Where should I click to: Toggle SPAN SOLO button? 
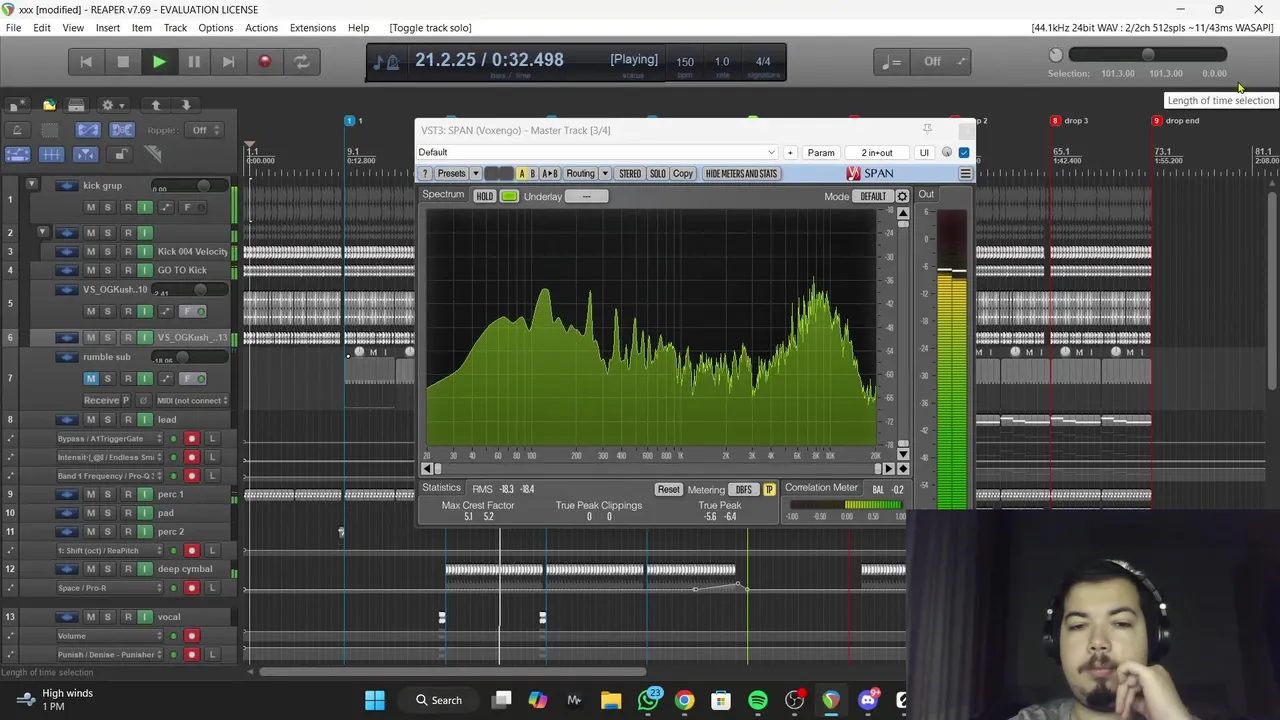pyautogui.click(x=657, y=174)
